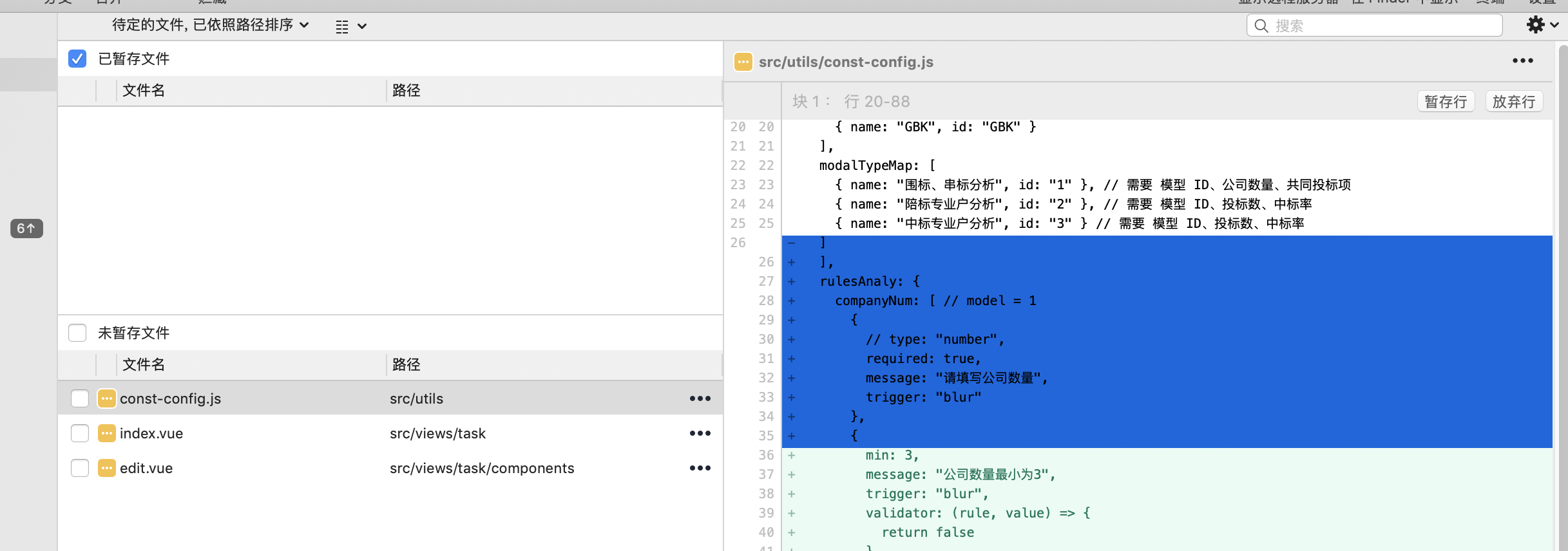Select const-config.js file name
Image resolution: width=1568 pixels, height=551 pixels.
[170, 398]
